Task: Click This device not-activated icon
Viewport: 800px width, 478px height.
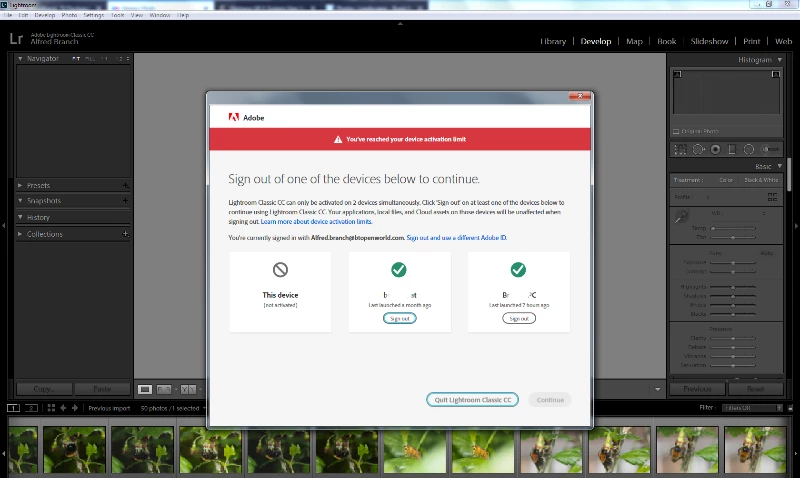Action: [x=280, y=269]
